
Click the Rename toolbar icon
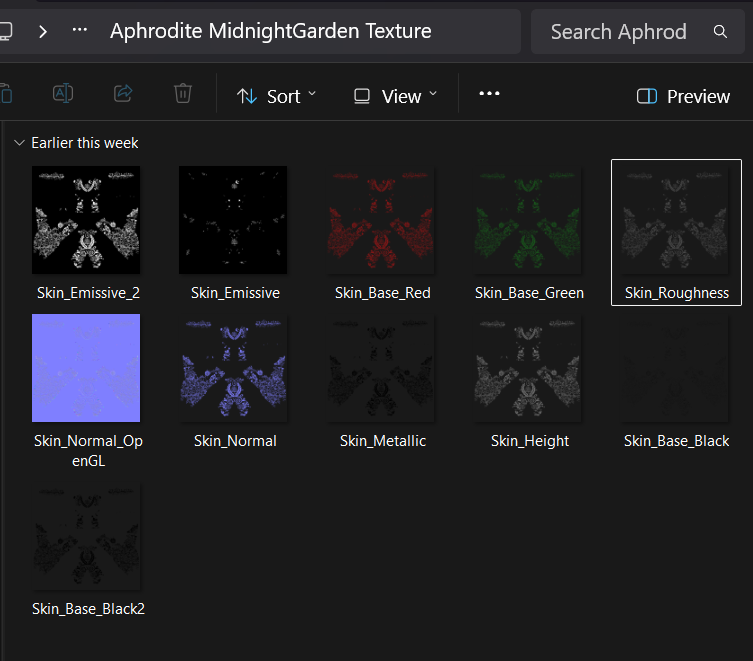point(62,93)
